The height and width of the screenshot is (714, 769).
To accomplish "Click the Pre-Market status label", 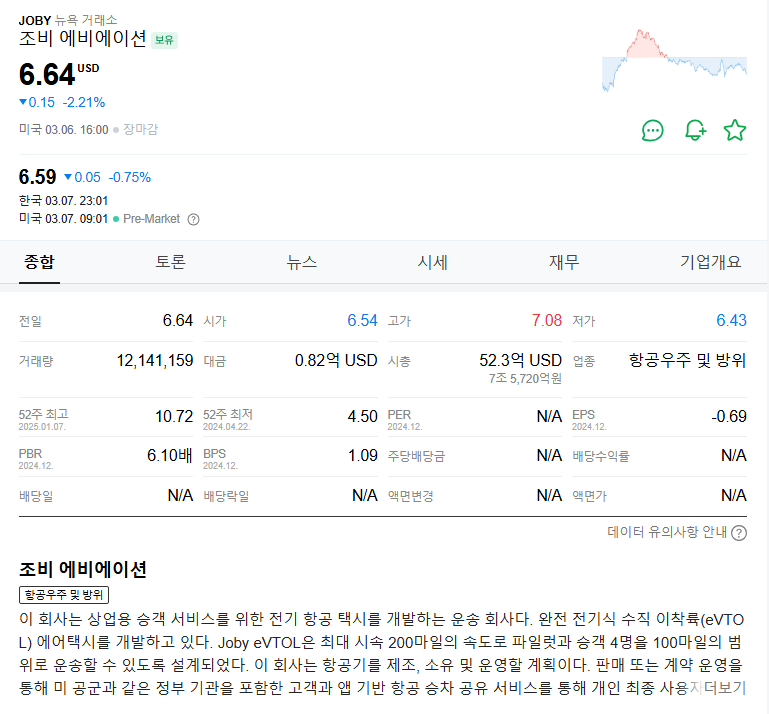I will point(152,219).
